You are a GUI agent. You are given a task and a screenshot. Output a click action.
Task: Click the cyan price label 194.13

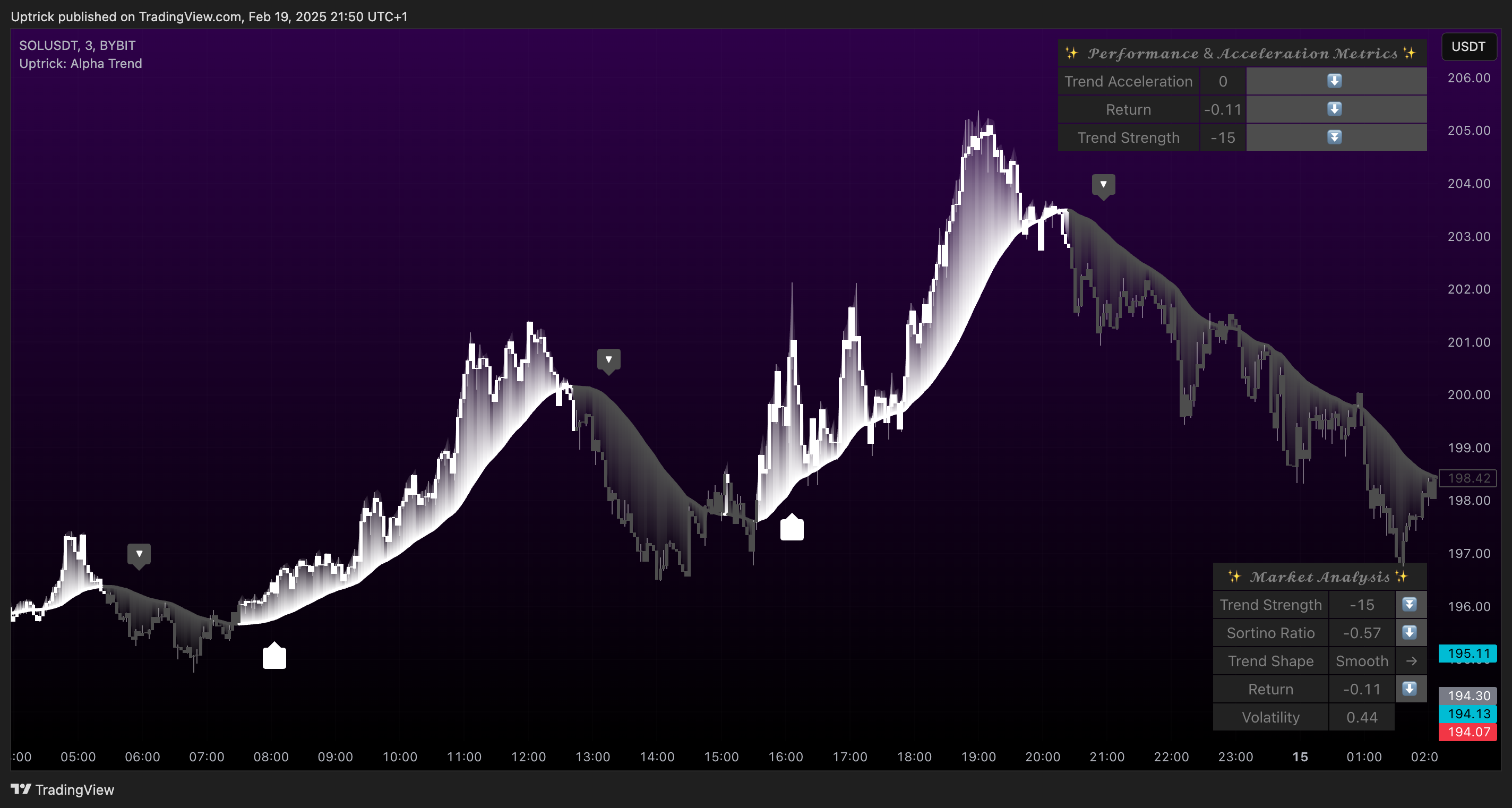1468,714
